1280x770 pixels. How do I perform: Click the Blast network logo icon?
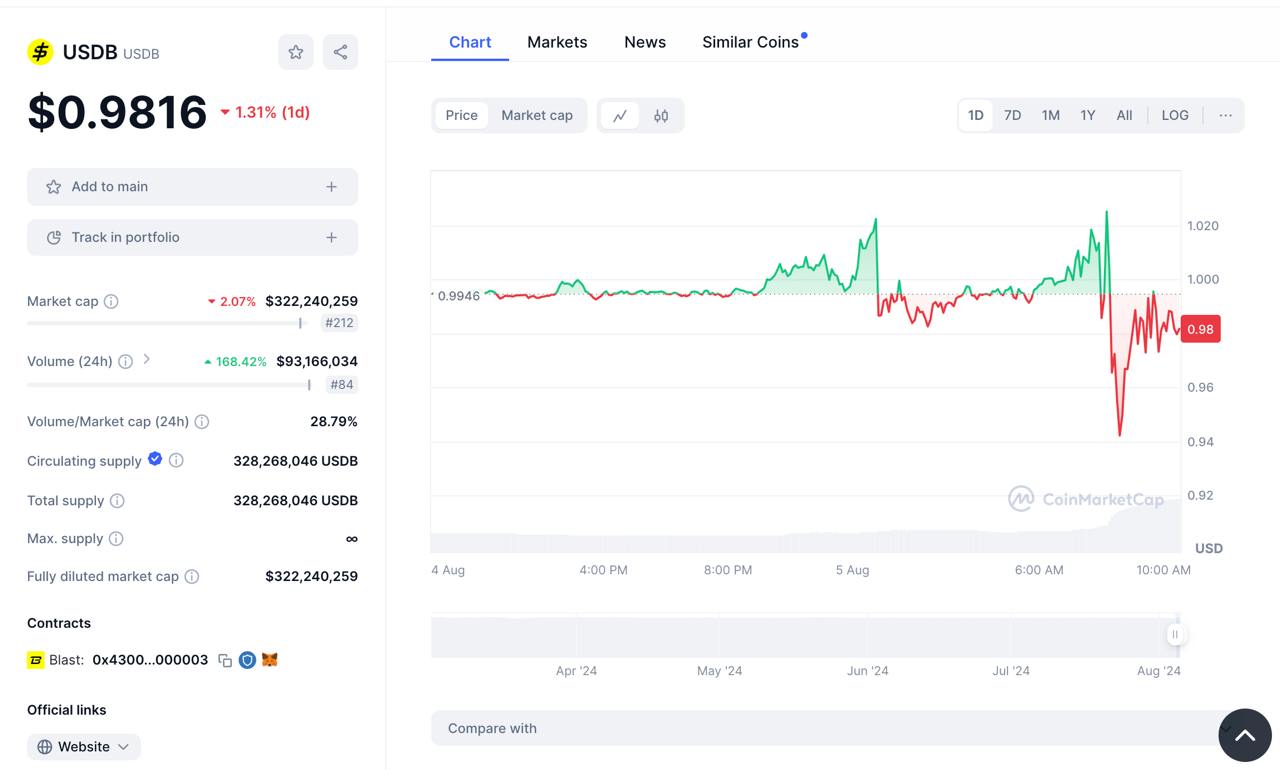click(x=36, y=660)
